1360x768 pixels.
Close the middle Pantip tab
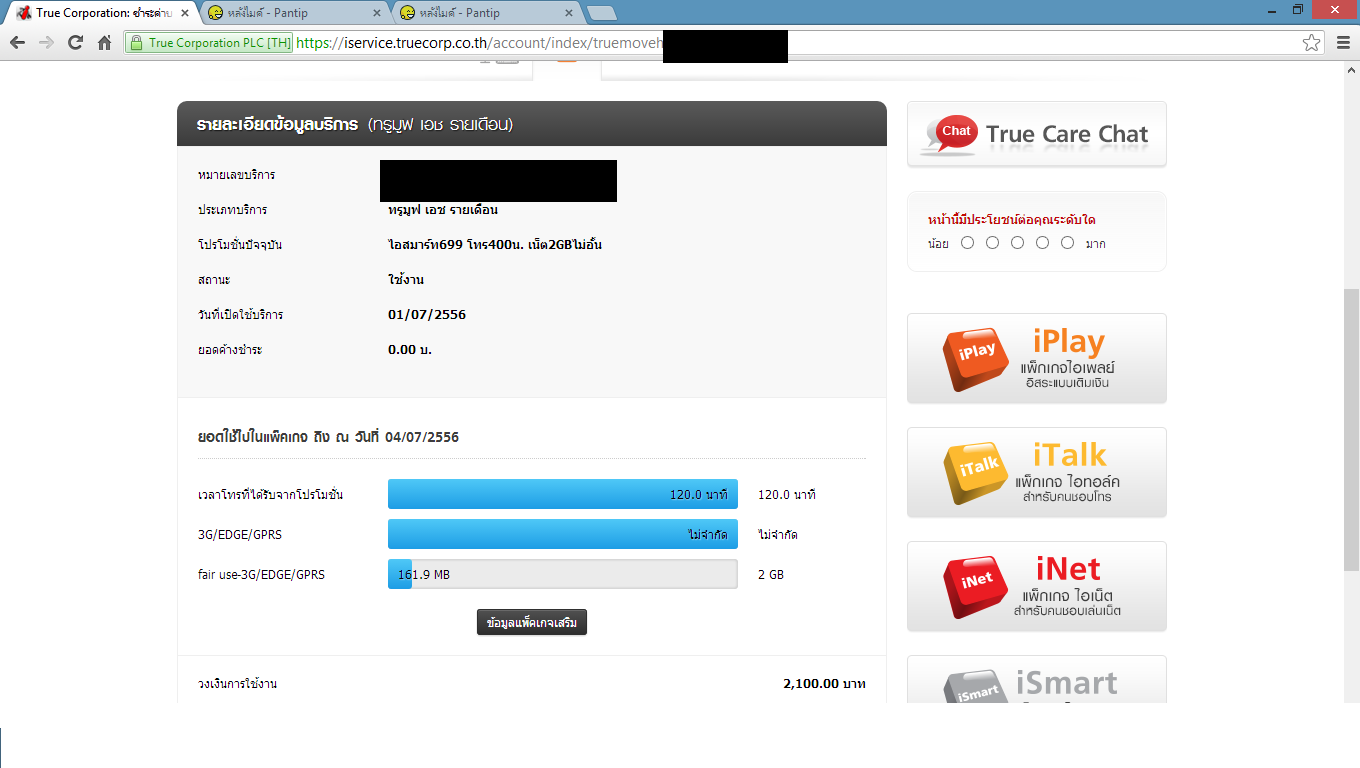click(x=377, y=13)
